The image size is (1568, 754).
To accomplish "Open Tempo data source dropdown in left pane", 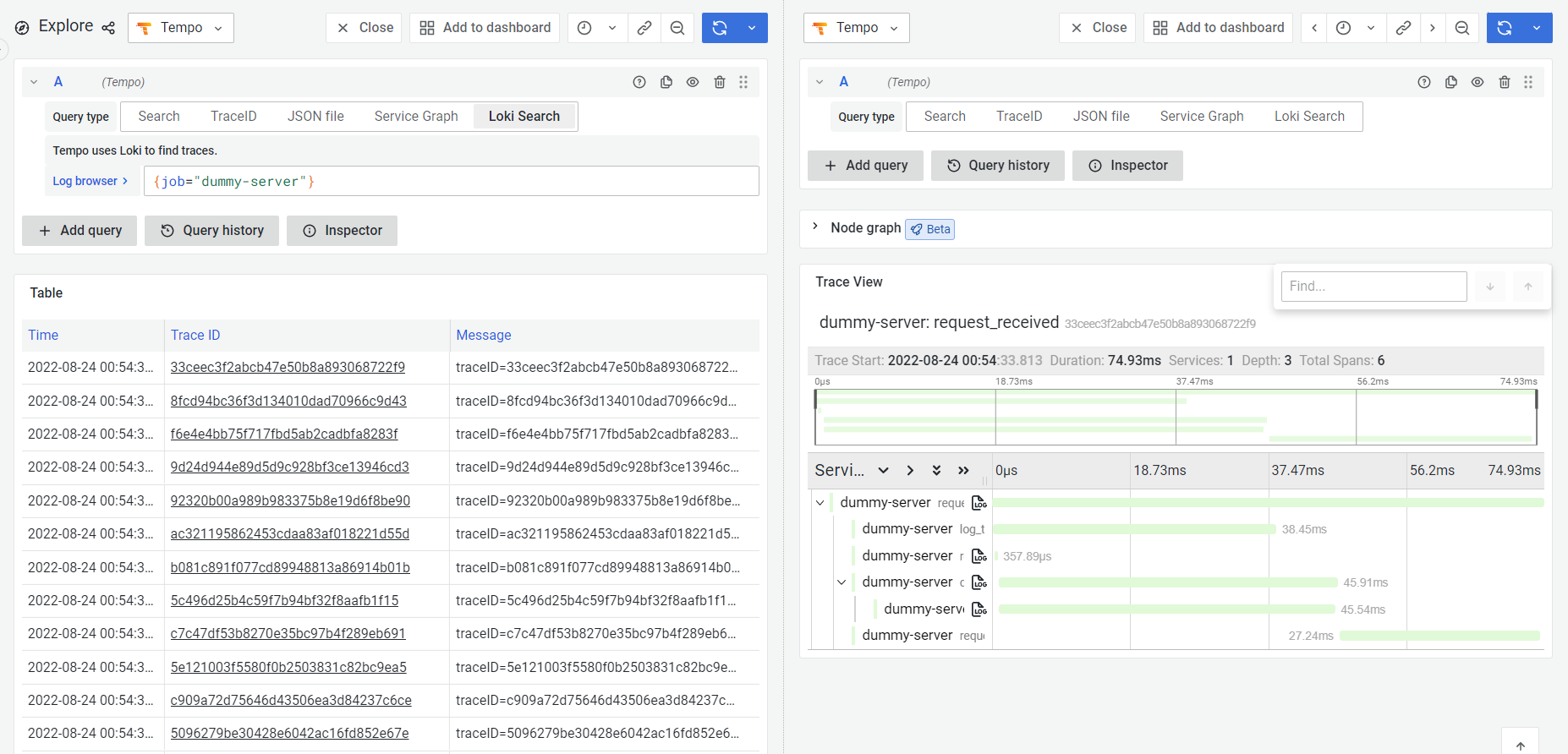I will 181,28.
